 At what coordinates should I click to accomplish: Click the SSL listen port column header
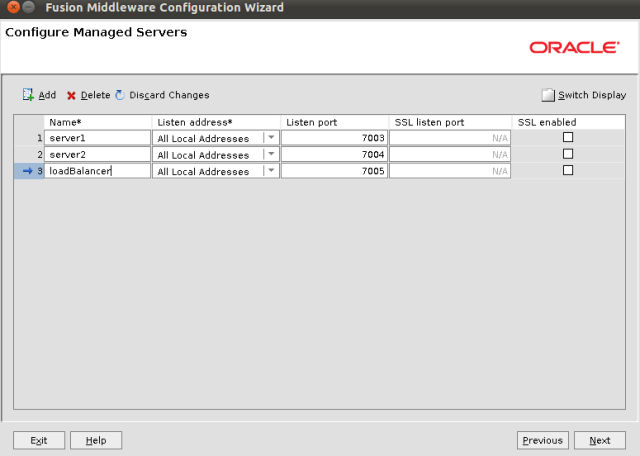pyautogui.click(x=450, y=122)
